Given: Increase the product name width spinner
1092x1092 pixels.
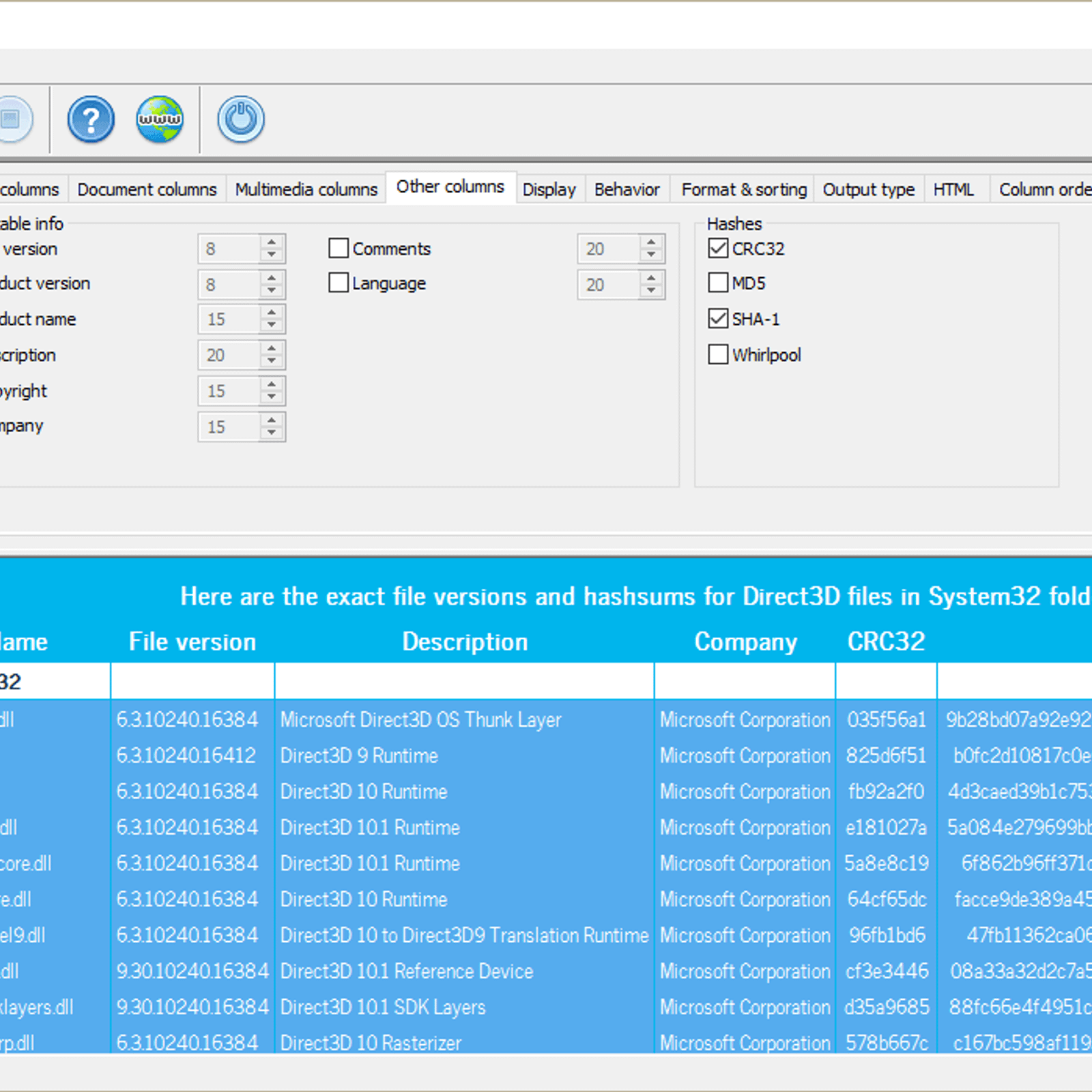Looking at the screenshot, I should click(x=272, y=313).
